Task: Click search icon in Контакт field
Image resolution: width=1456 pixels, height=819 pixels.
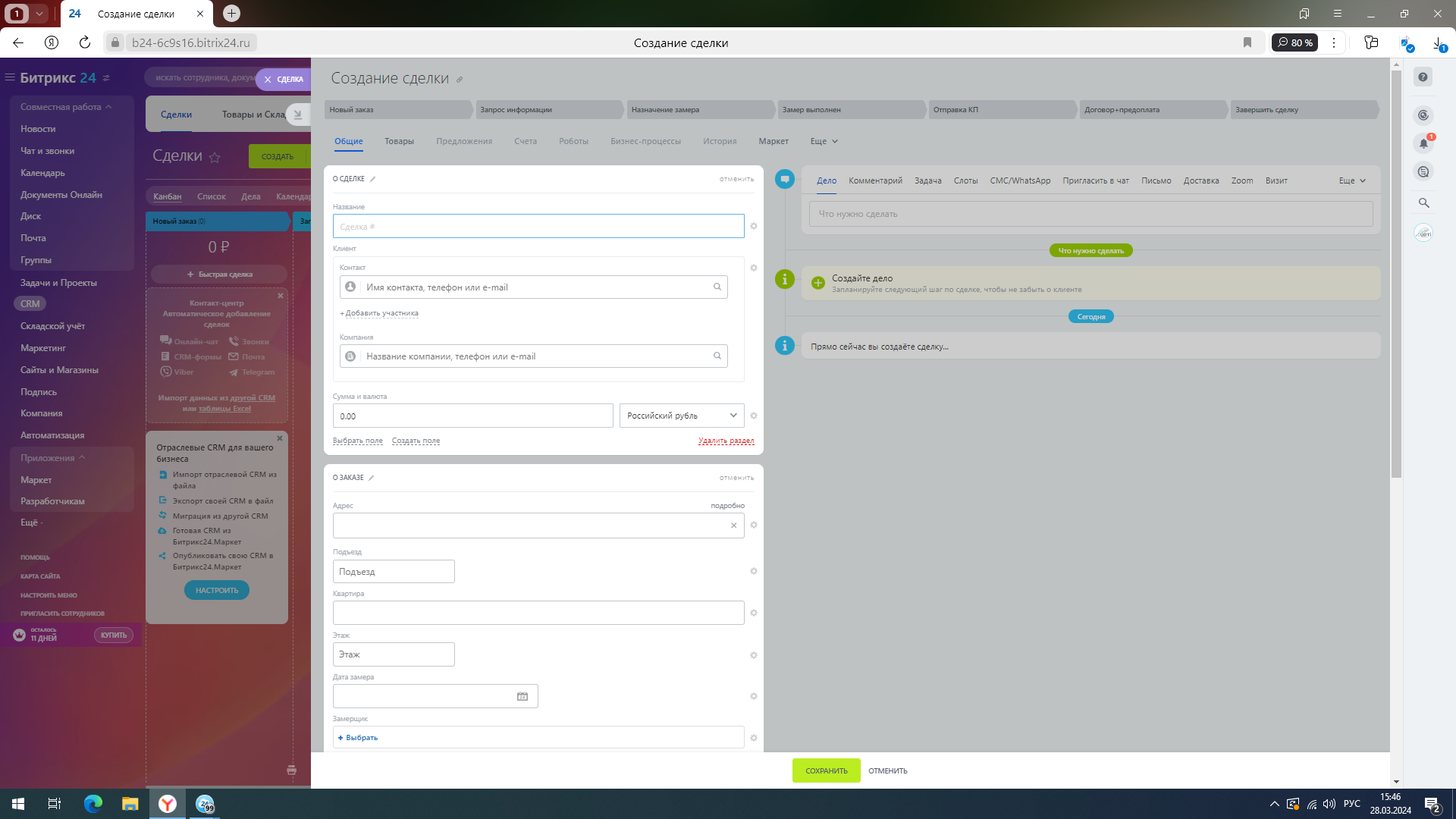Action: tap(717, 287)
